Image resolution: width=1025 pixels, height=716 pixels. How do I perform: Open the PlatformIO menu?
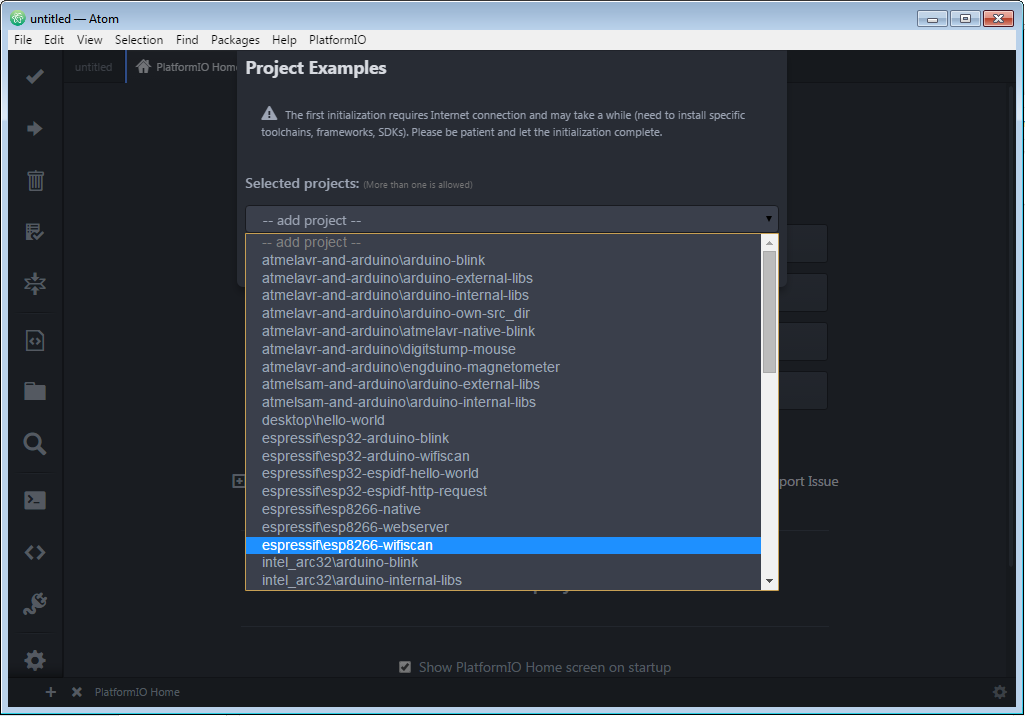pos(337,40)
